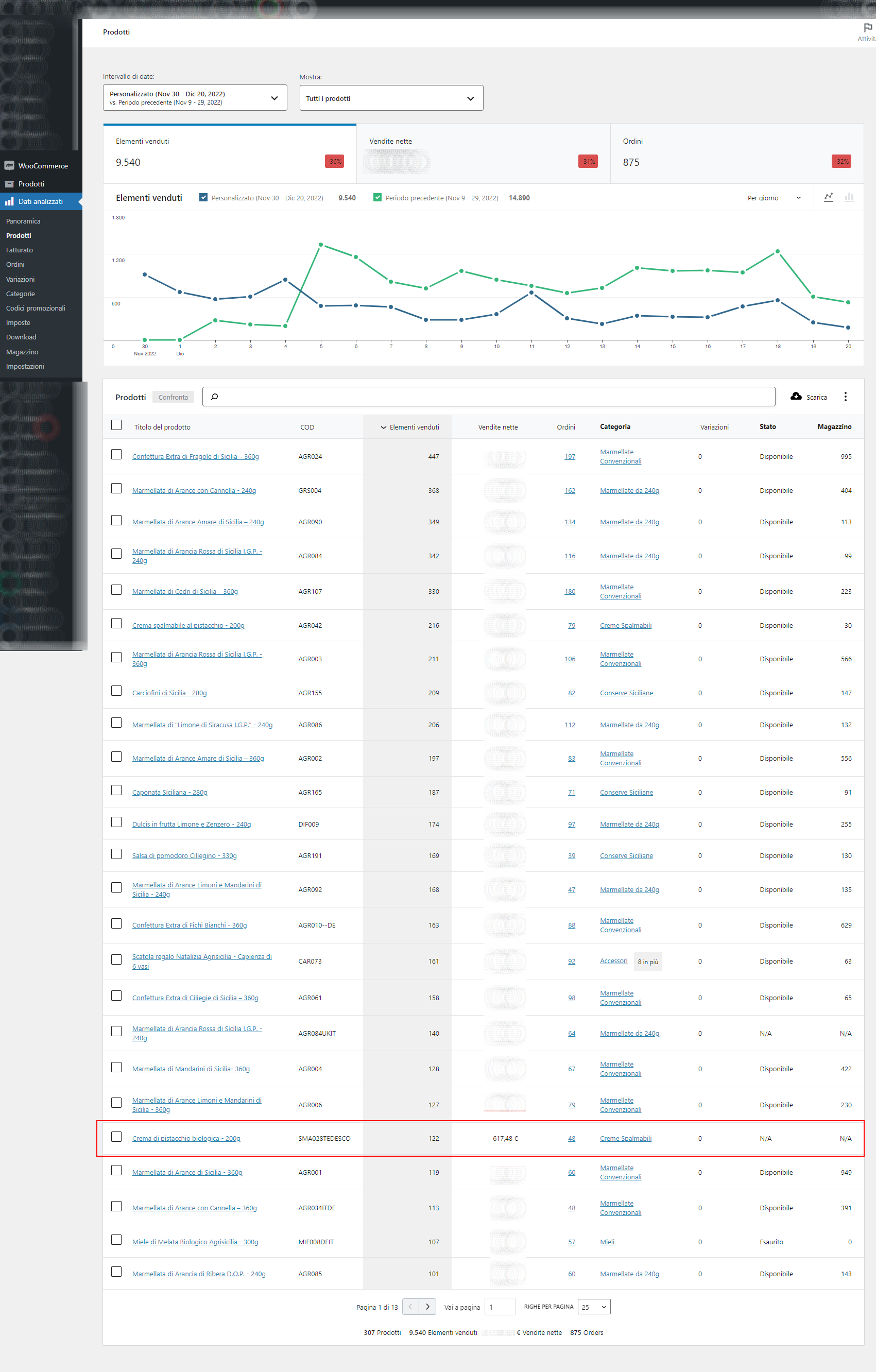Check the row checkbox for Carciofini di Sicilia
876x1372 pixels.
pyautogui.click(x=116, y=691)
